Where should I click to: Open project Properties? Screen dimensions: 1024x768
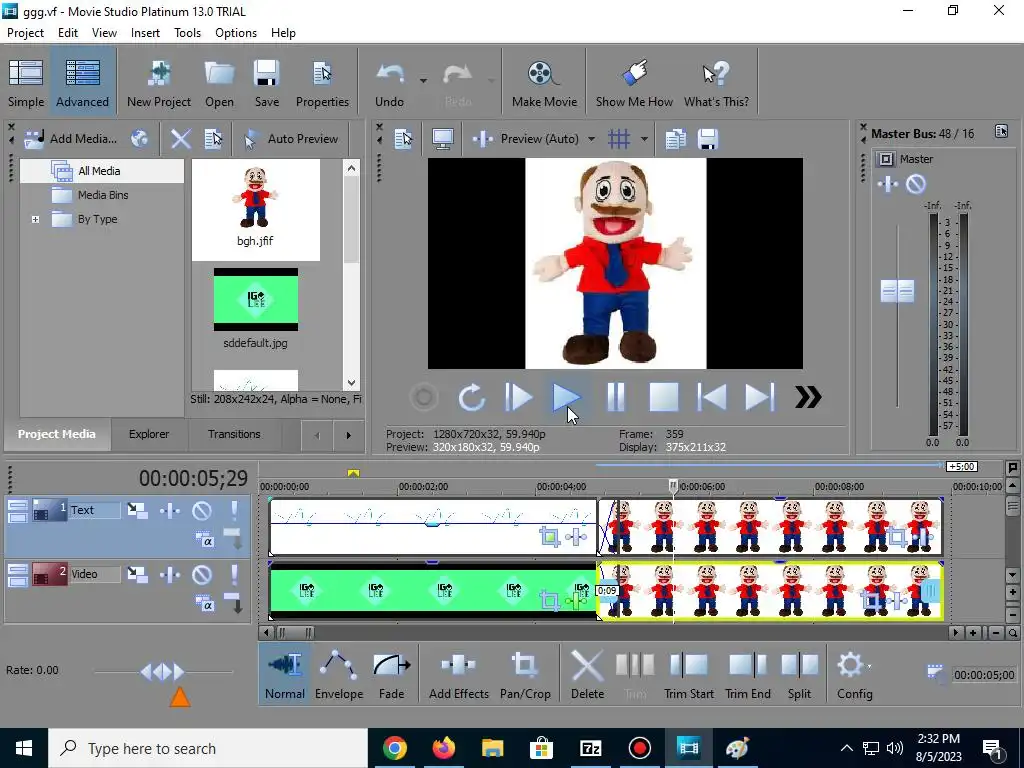tap(322, 83)
